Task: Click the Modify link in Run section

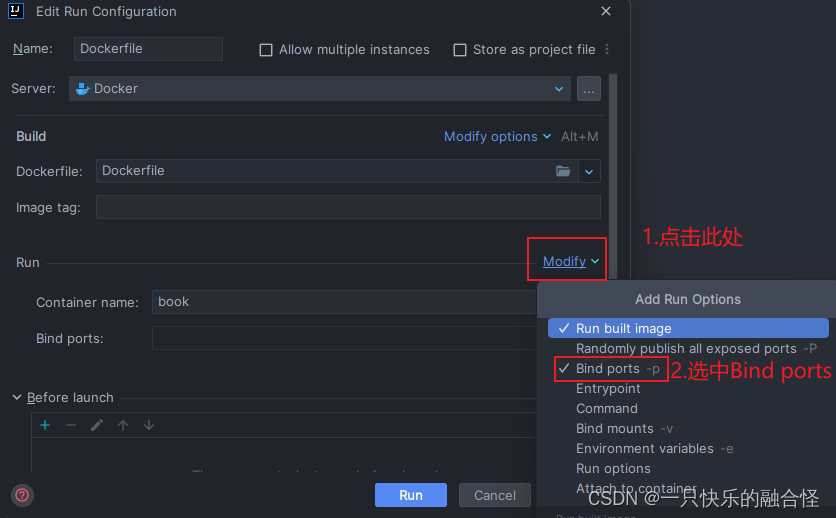Action: (564, 261)
